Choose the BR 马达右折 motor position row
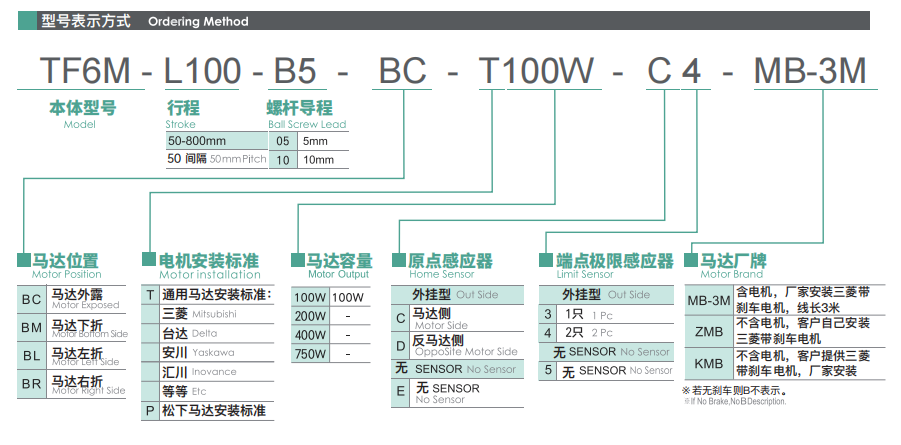The width and height of the screenshot is (901, 445). [75, 383]
